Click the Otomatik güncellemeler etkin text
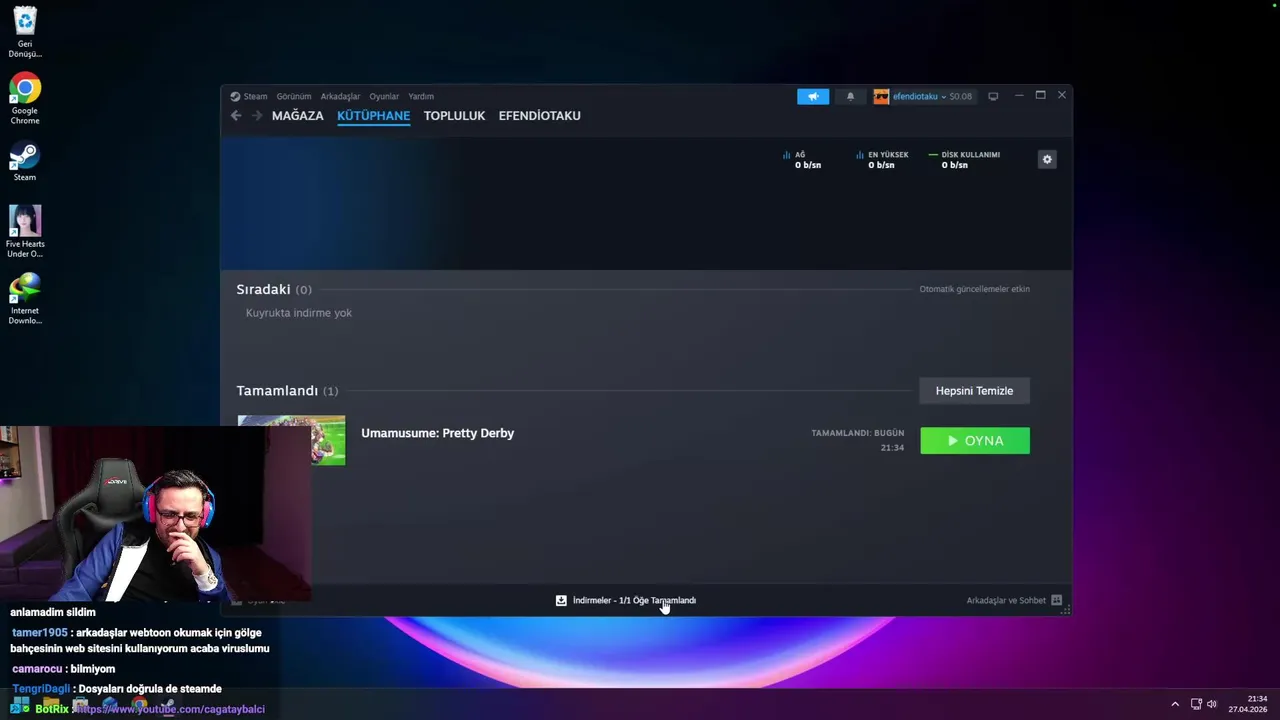This screenshot has height=720, width=1280. click(974, 289)
